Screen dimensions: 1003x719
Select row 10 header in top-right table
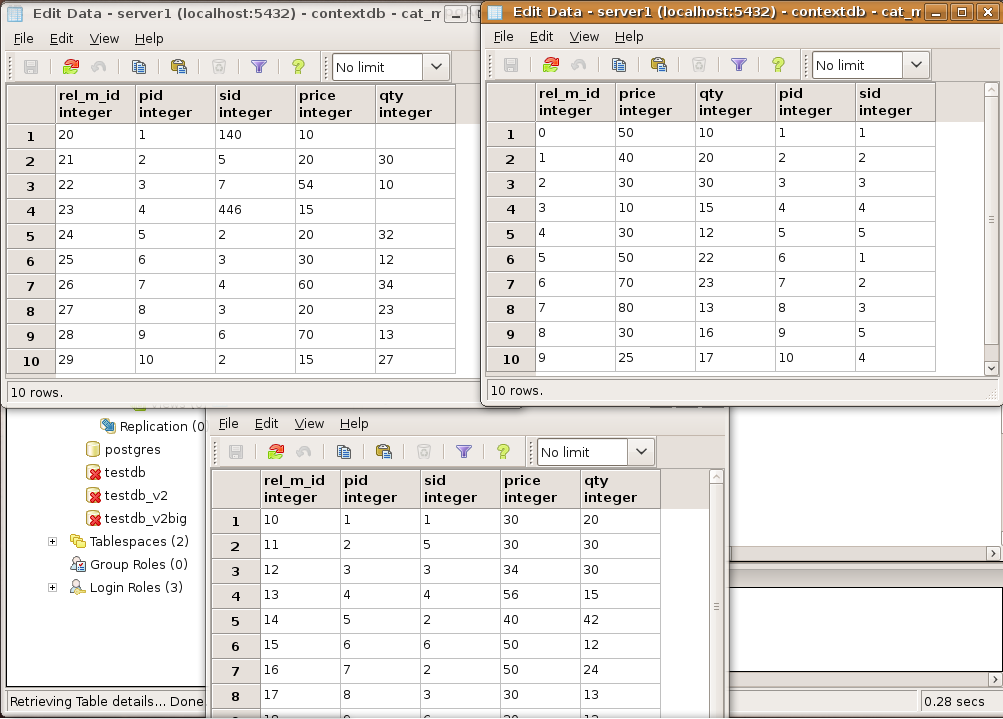coord(511,359)
